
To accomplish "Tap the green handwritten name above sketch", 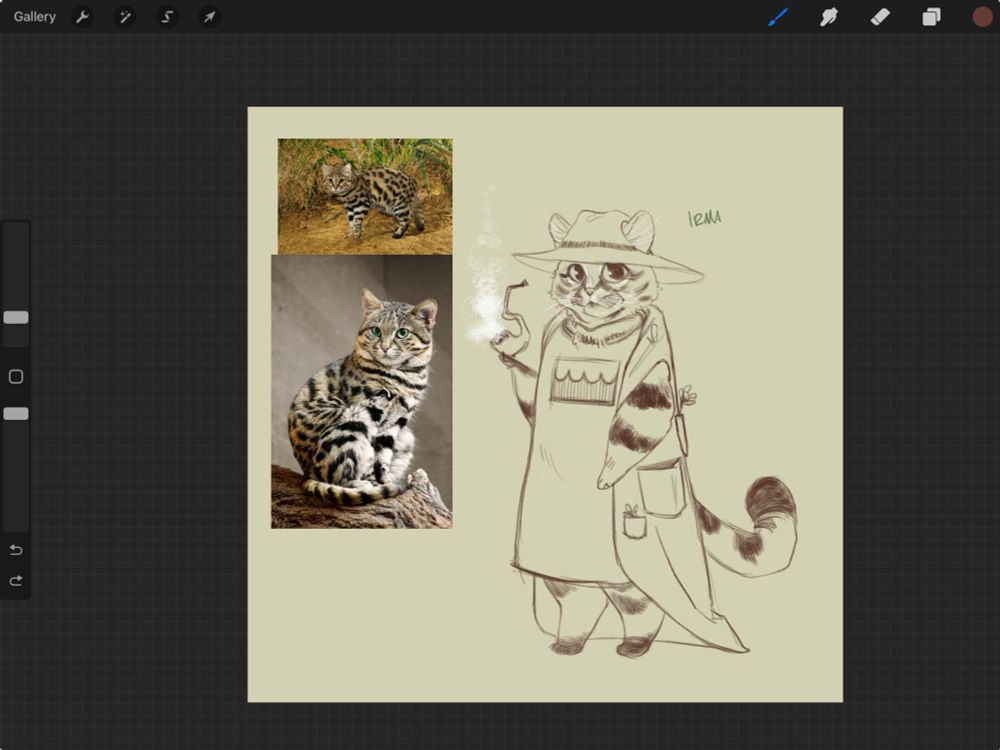I will tap(705, 218).
